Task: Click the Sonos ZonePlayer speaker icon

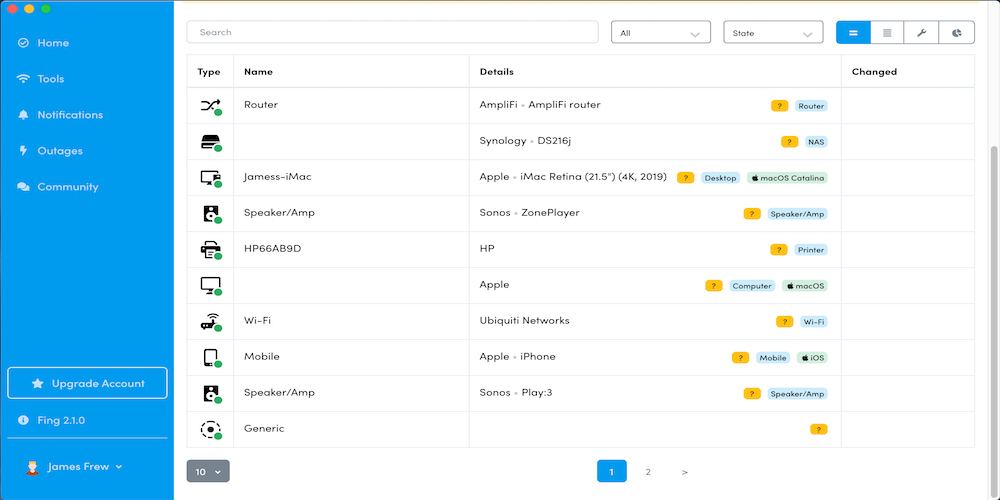Action: click(x=210, y=213)
